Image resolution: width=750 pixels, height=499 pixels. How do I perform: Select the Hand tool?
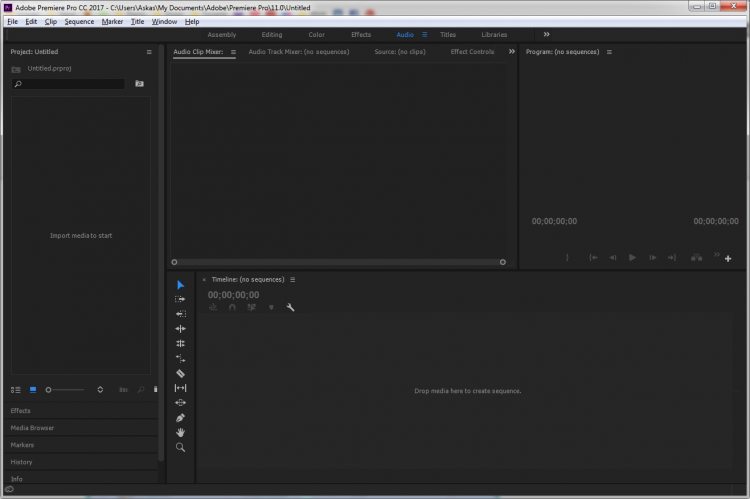180,432
